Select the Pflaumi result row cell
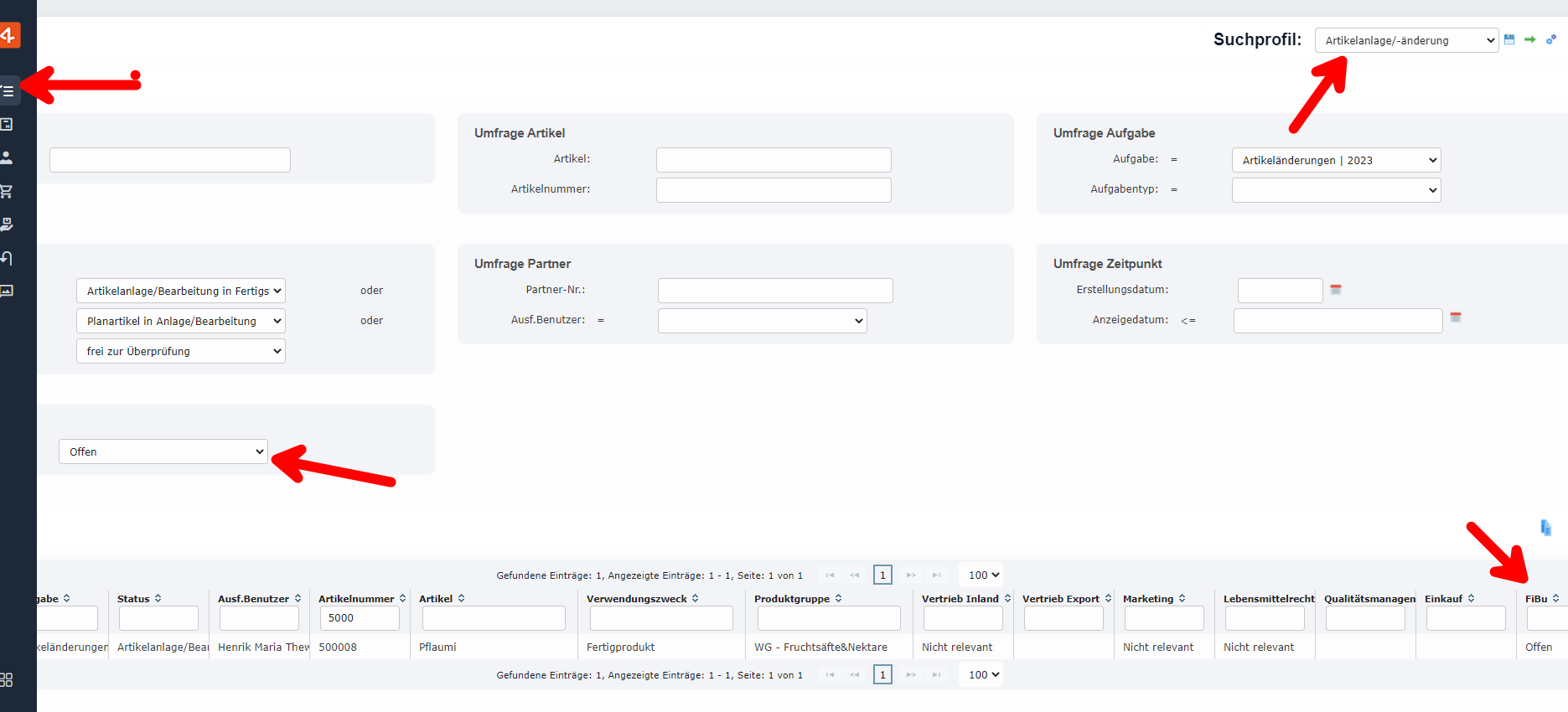 [x=437, y=648]
